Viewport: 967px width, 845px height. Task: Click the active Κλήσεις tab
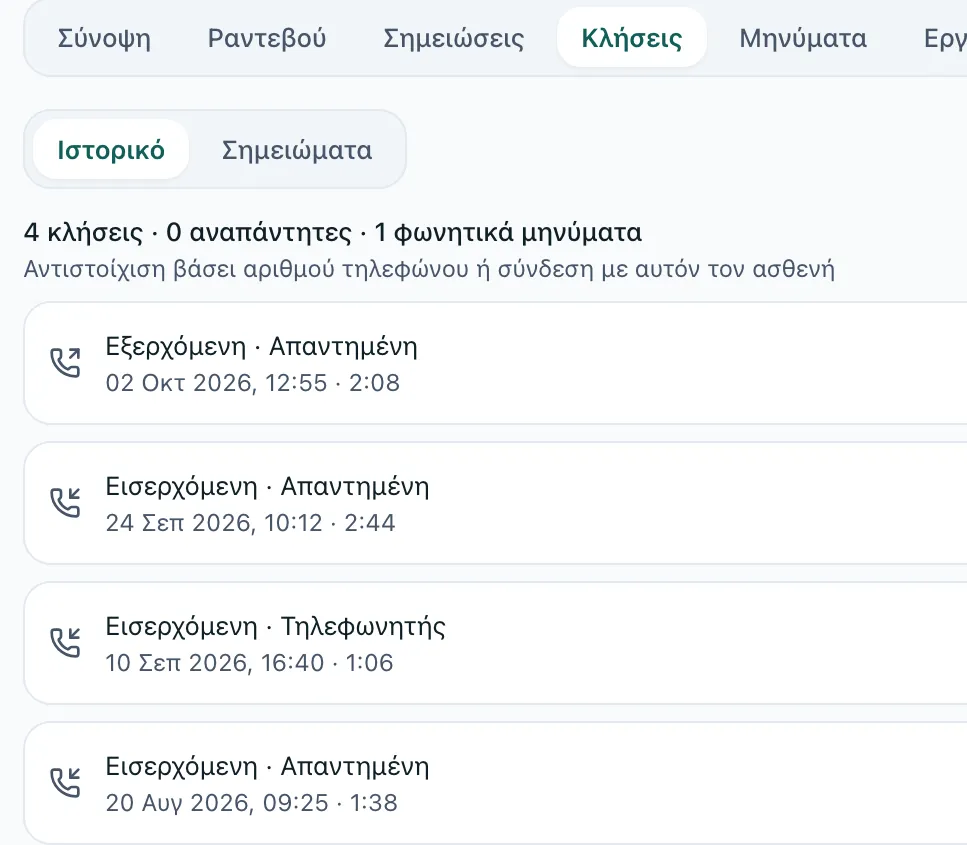(x=632, y=38)
